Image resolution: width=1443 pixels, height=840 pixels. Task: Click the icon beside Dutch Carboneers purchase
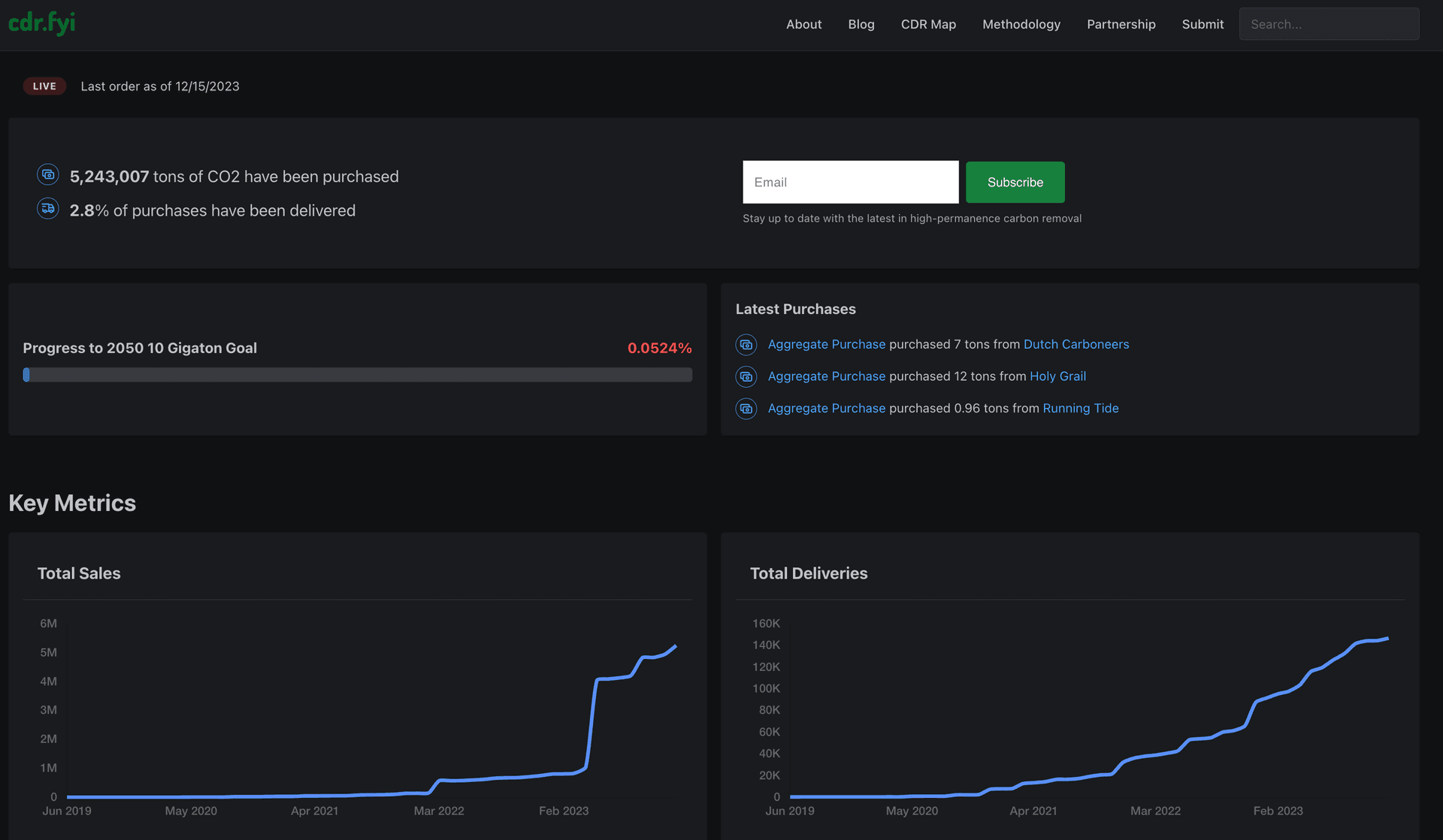746,345
